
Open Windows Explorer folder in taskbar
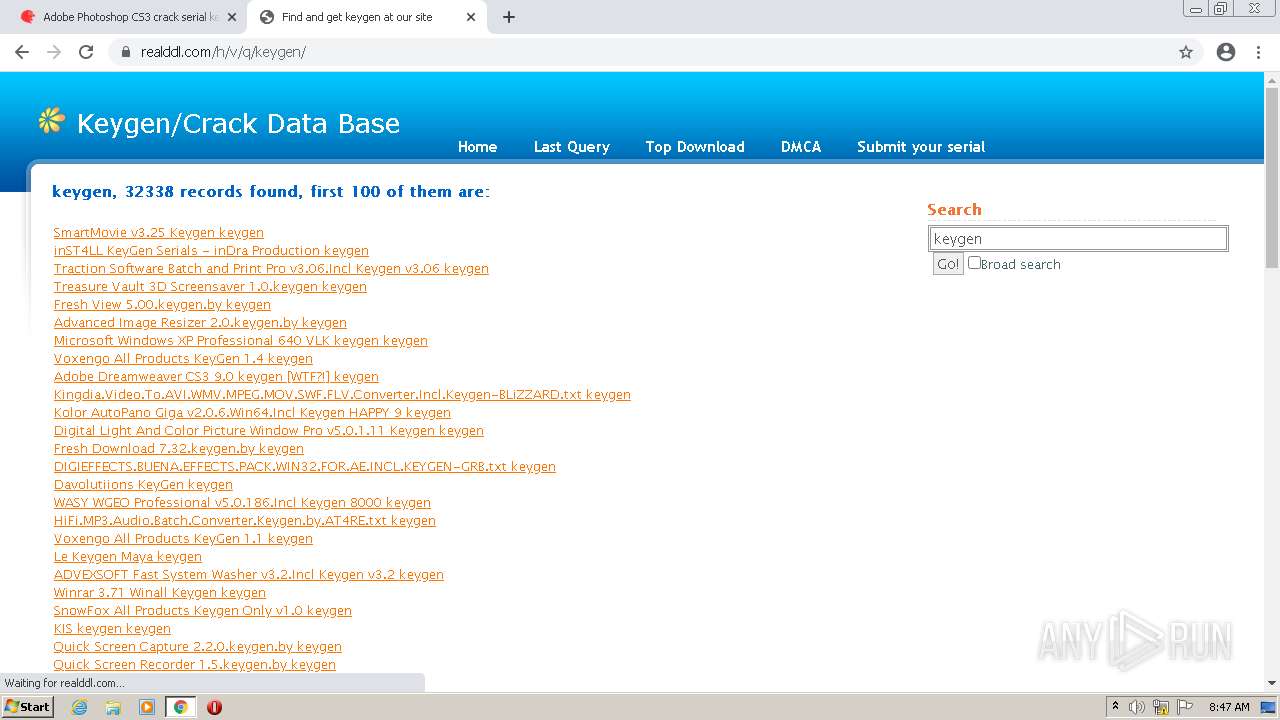(x=113, y=707)
